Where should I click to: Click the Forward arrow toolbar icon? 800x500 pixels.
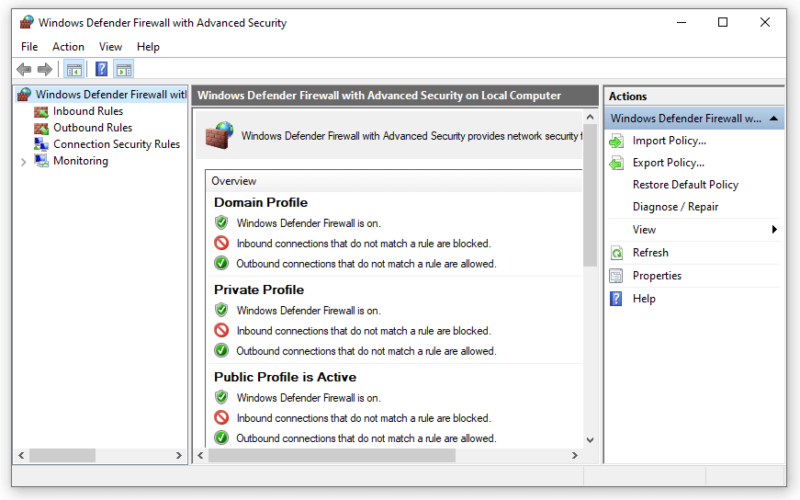[x=45, y=69]
